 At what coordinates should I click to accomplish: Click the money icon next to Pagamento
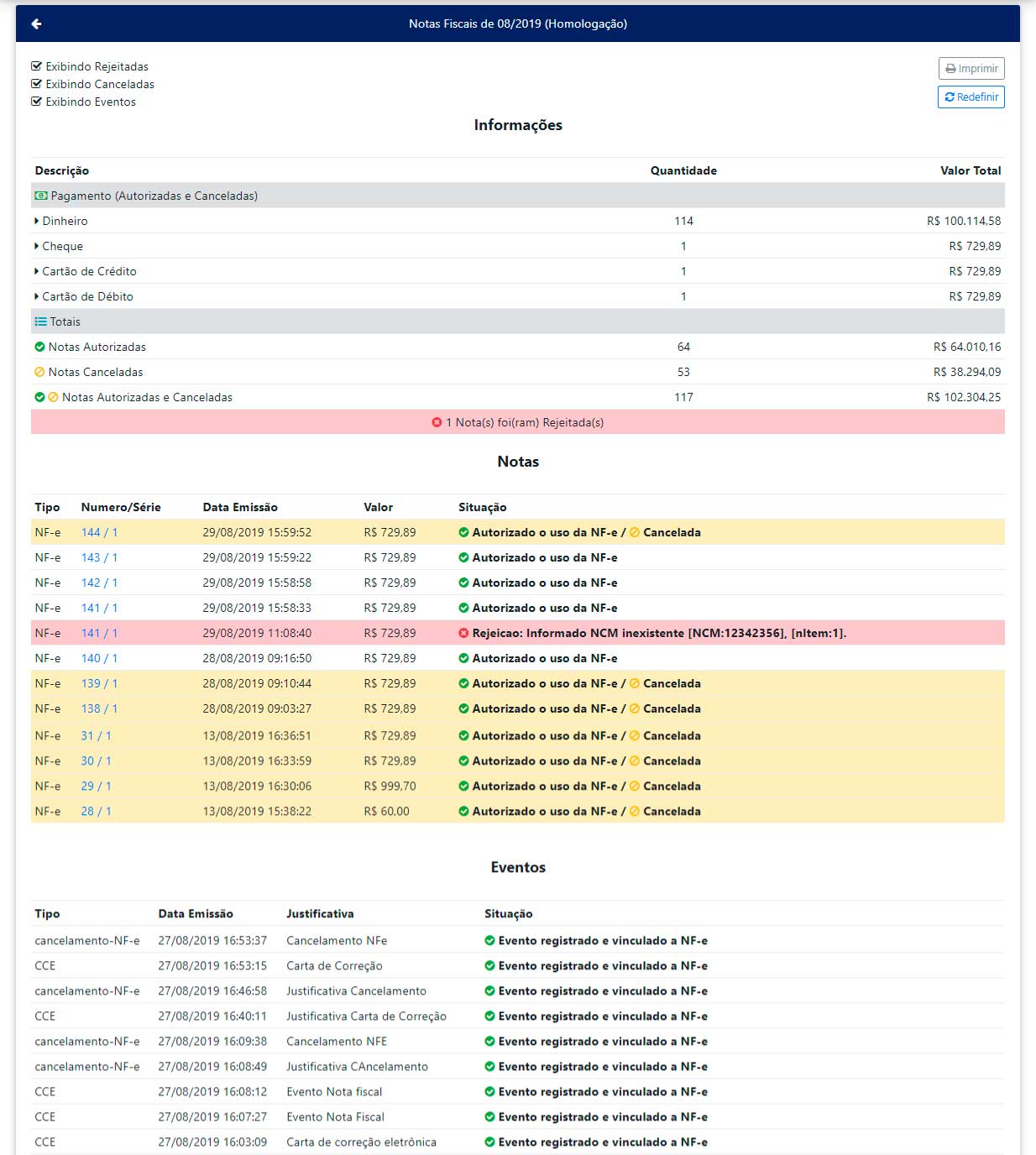tap(40, 196)
